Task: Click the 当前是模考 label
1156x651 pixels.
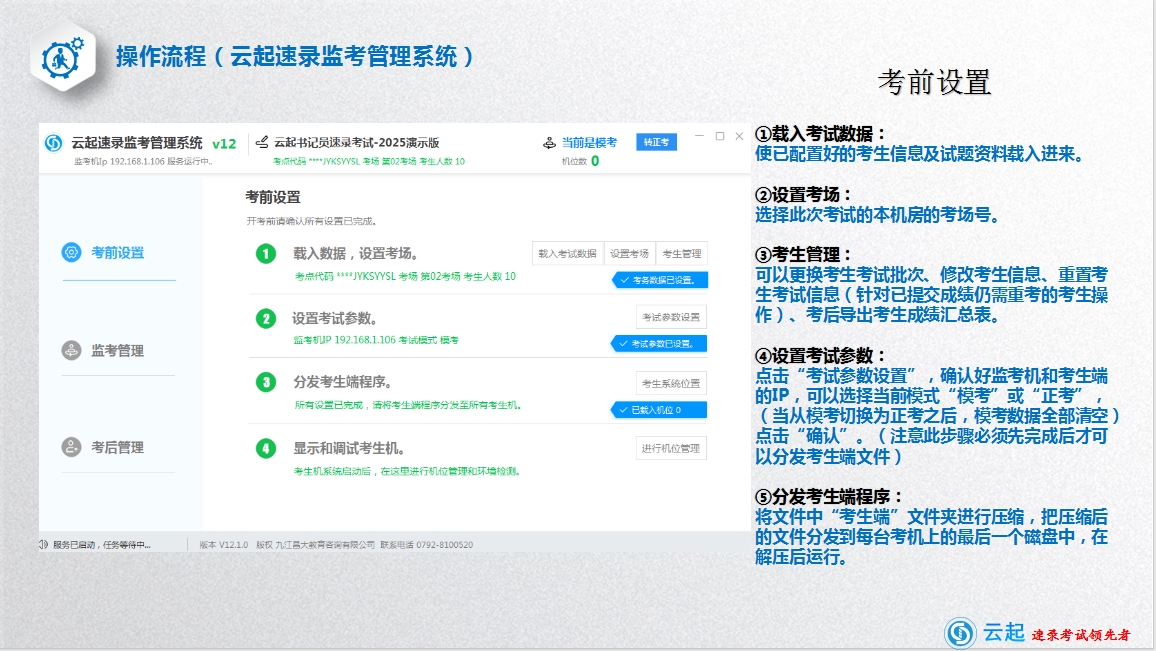Action: (589, 142)
